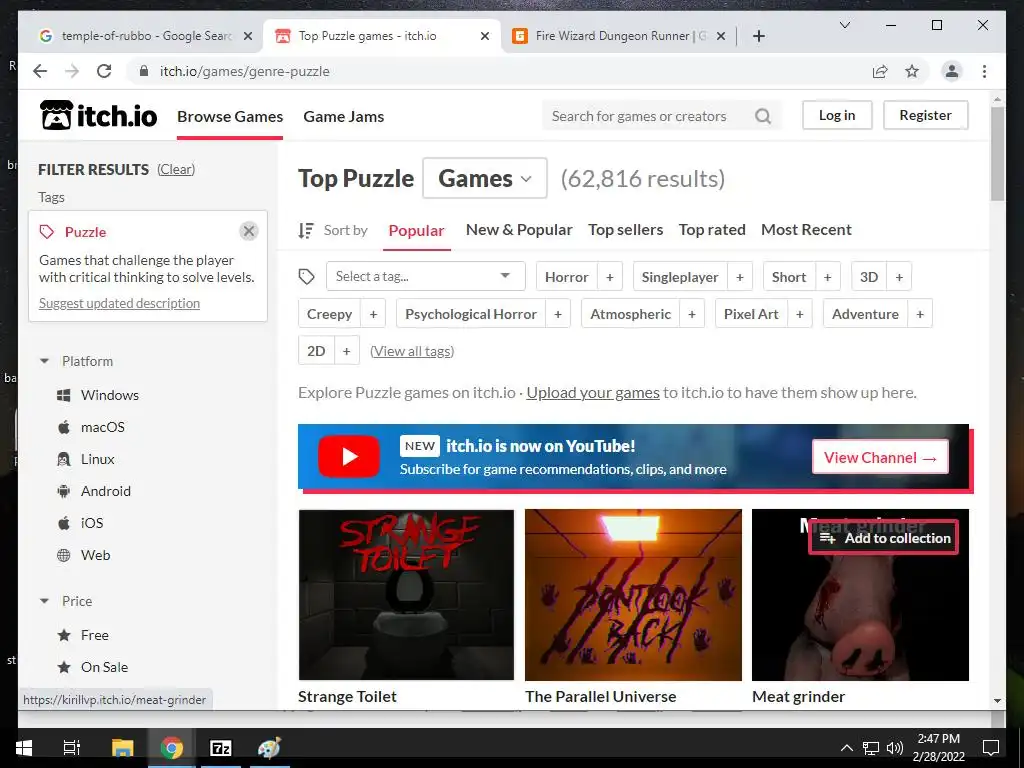Open Windows Start menu
The height and width of the screenshot is (768, 1024).
24,748
